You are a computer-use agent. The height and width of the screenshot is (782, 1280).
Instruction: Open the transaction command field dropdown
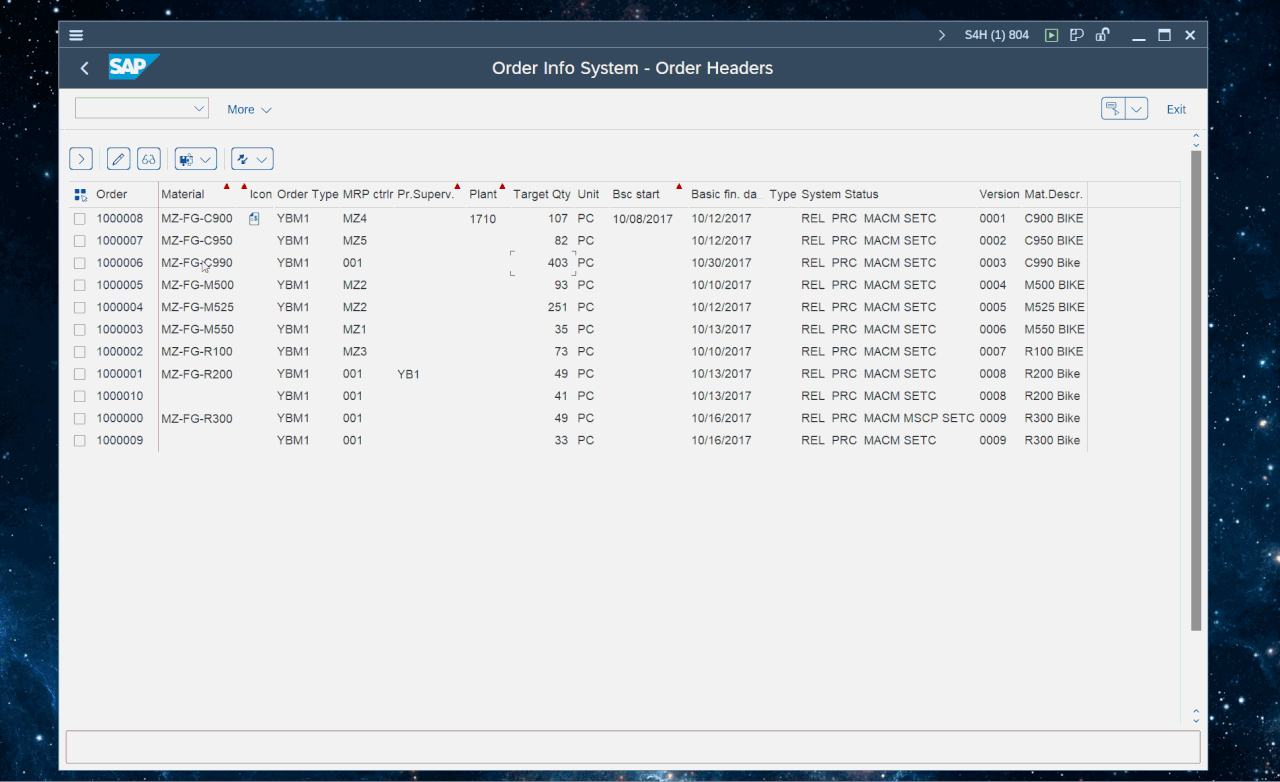[x=198, y=108]
